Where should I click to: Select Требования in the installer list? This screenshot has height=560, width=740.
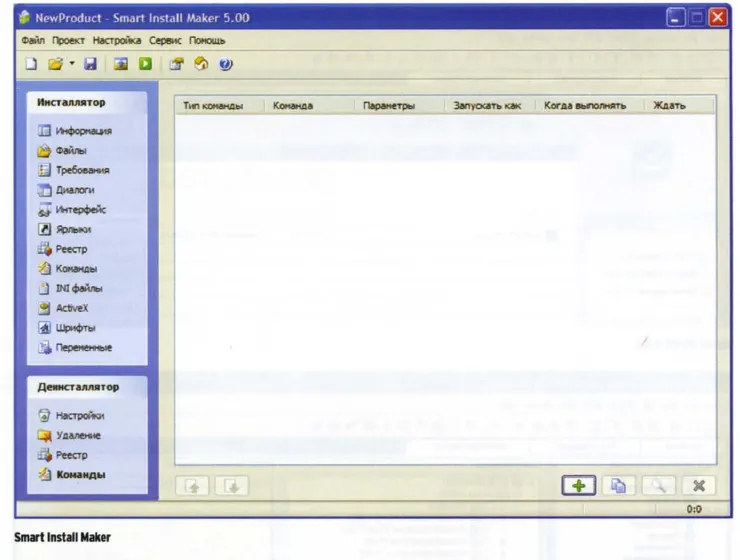tap(83, 170)
